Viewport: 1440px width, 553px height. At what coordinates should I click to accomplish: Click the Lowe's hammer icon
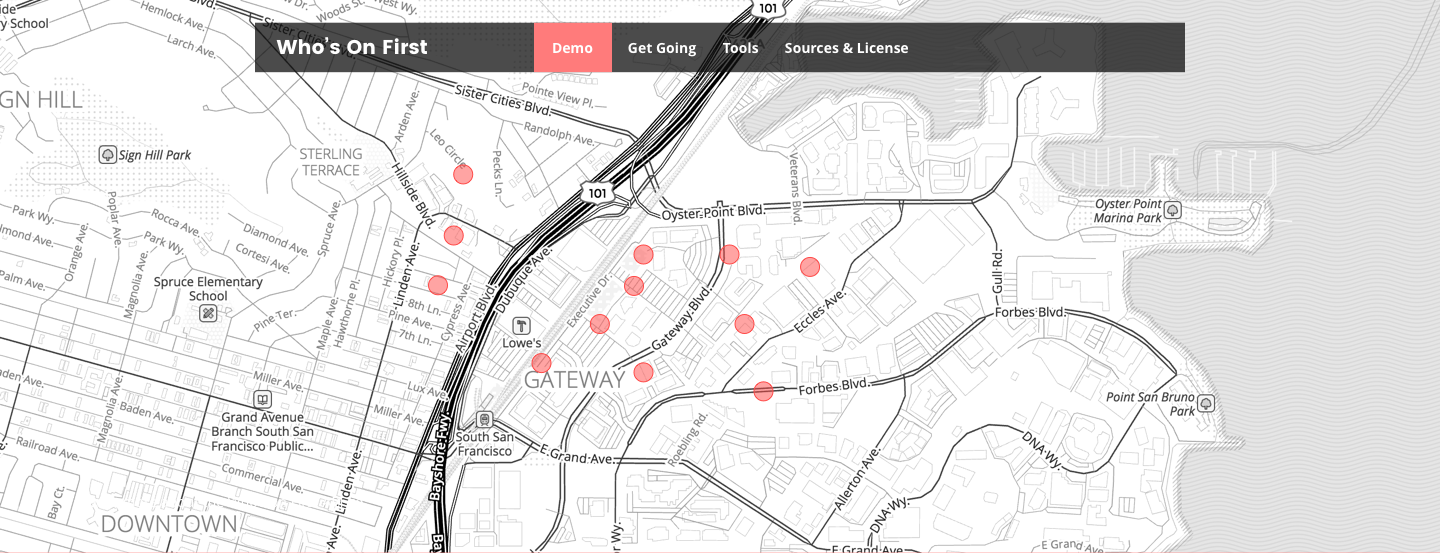coord(521,326)
